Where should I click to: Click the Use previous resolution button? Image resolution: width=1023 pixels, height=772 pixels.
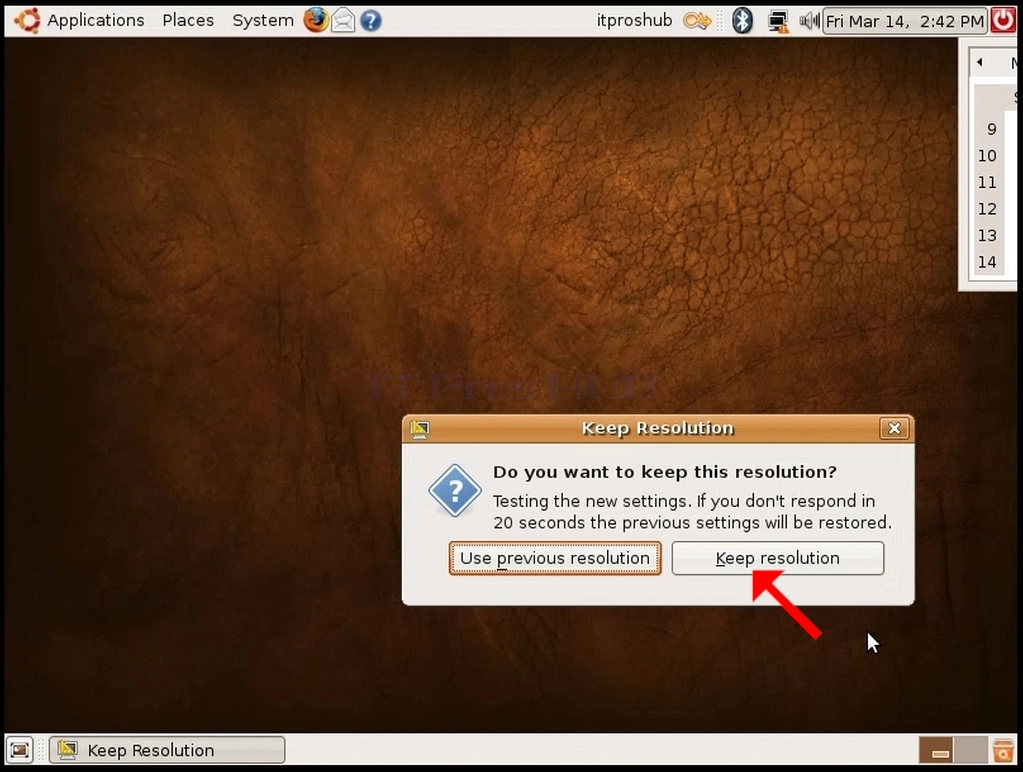point(555,558)
